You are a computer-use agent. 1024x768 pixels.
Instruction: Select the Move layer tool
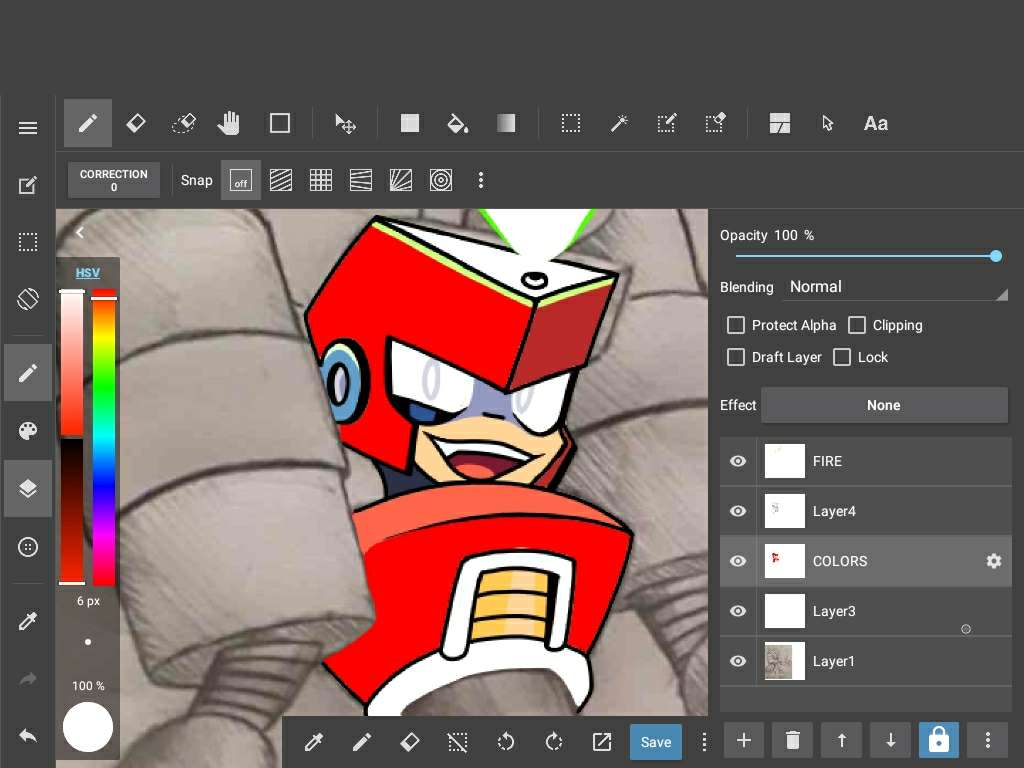(345, 123)
